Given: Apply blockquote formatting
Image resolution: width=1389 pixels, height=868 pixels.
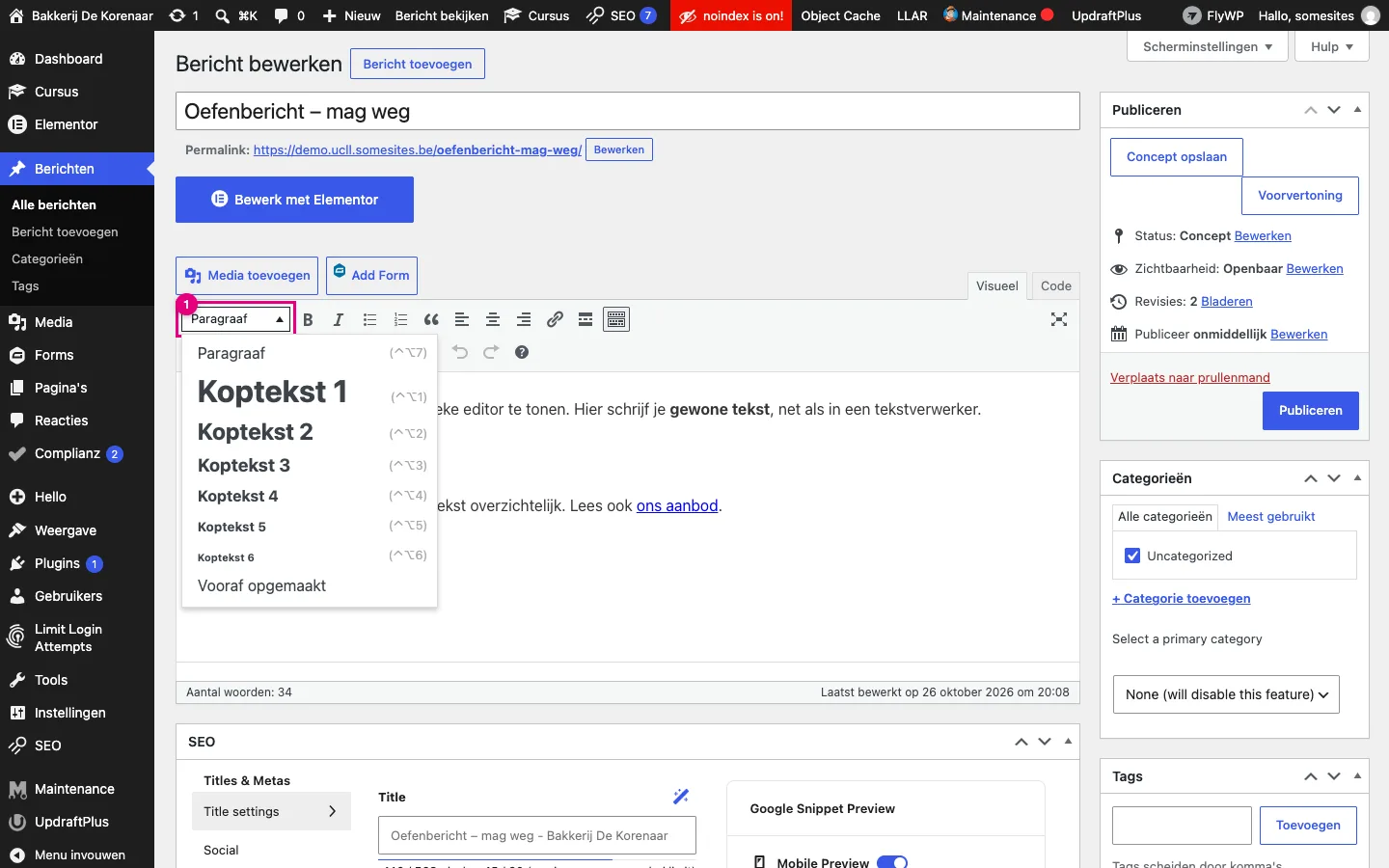Looking at the screenshot, I should [431, 319].
